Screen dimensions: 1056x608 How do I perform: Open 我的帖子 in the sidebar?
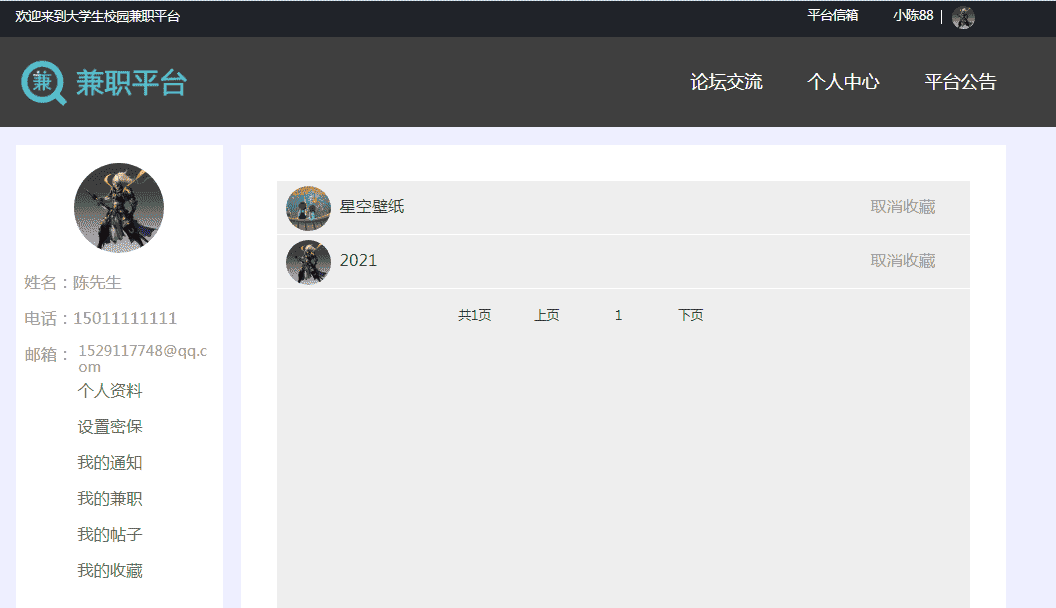(110, 535)
